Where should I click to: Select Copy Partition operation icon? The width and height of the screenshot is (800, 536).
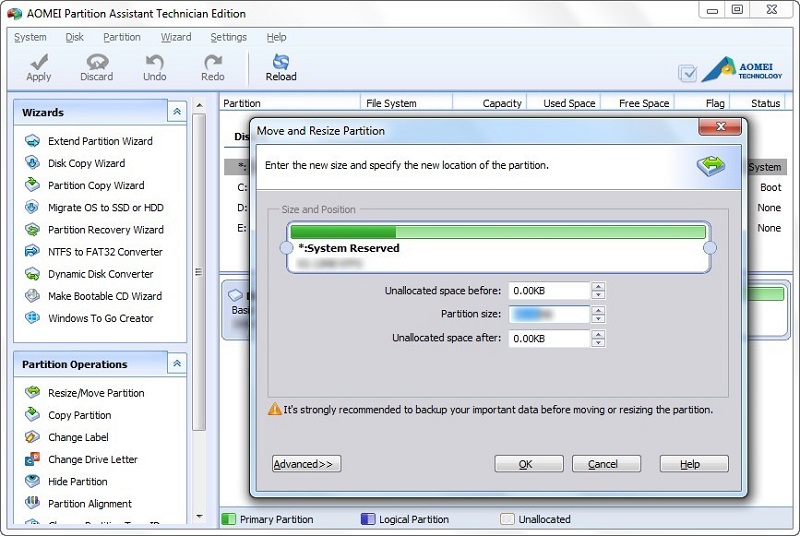tap(32, 414)
